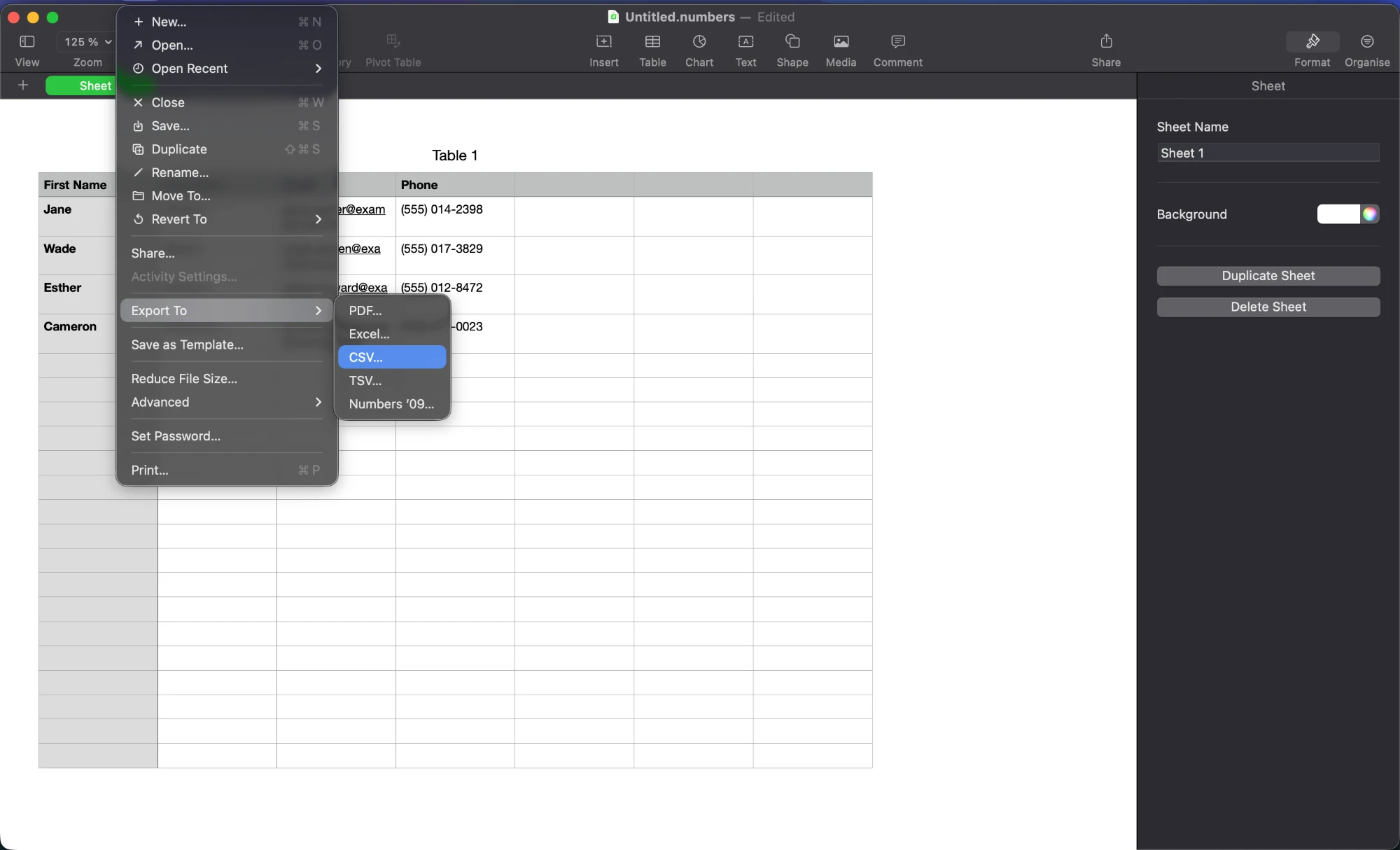Screen dimensions: 1400x850
Task: Open the View sidebar icon
Action: point(27,42)
